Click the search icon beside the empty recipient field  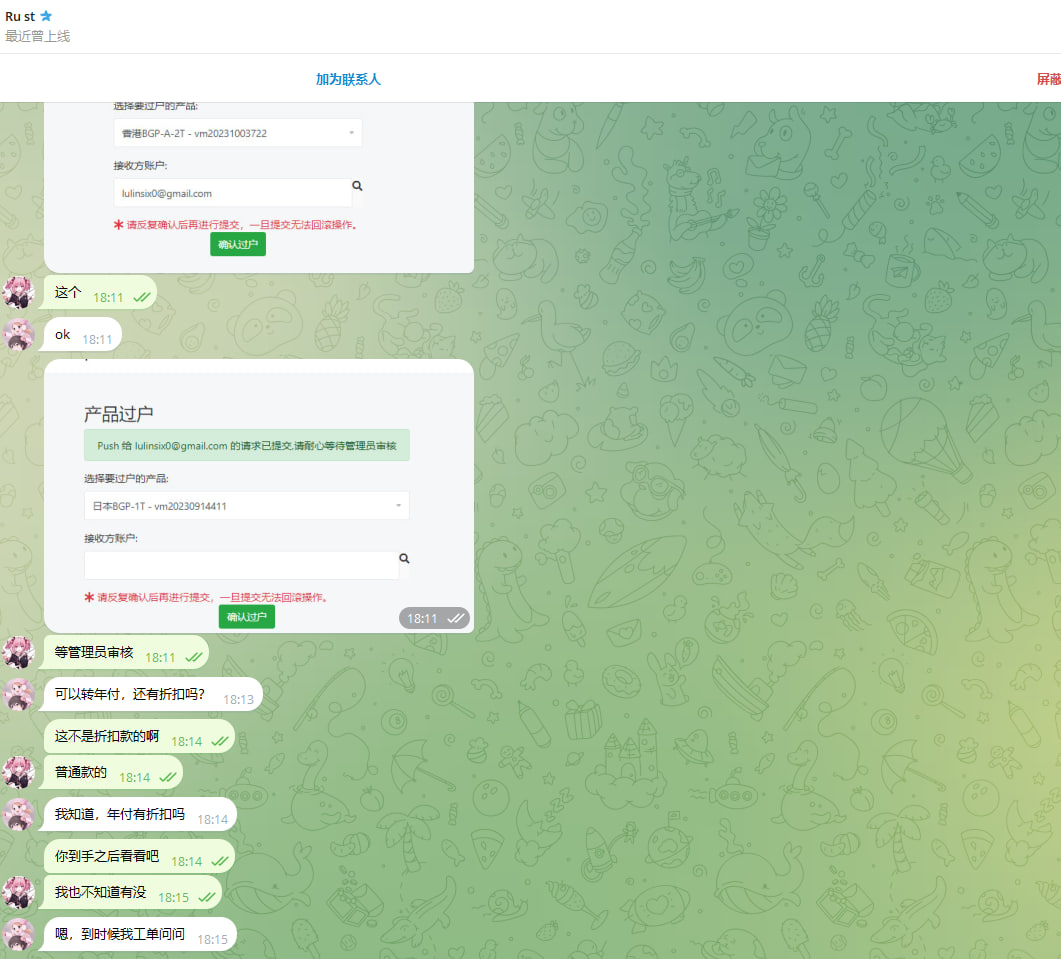(404, 558)
